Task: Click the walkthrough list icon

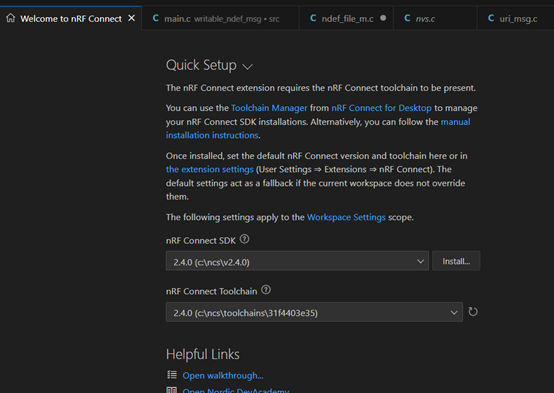Action: click(x=172, y=375)
